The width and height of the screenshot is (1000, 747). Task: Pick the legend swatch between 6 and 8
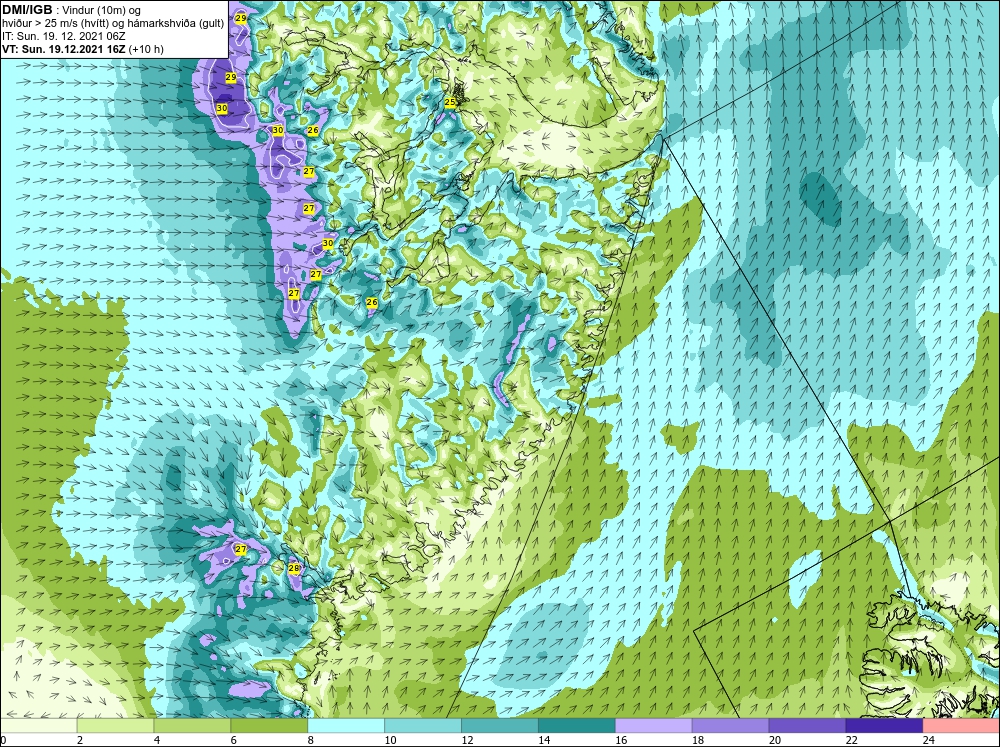click(x=269, y=726)
